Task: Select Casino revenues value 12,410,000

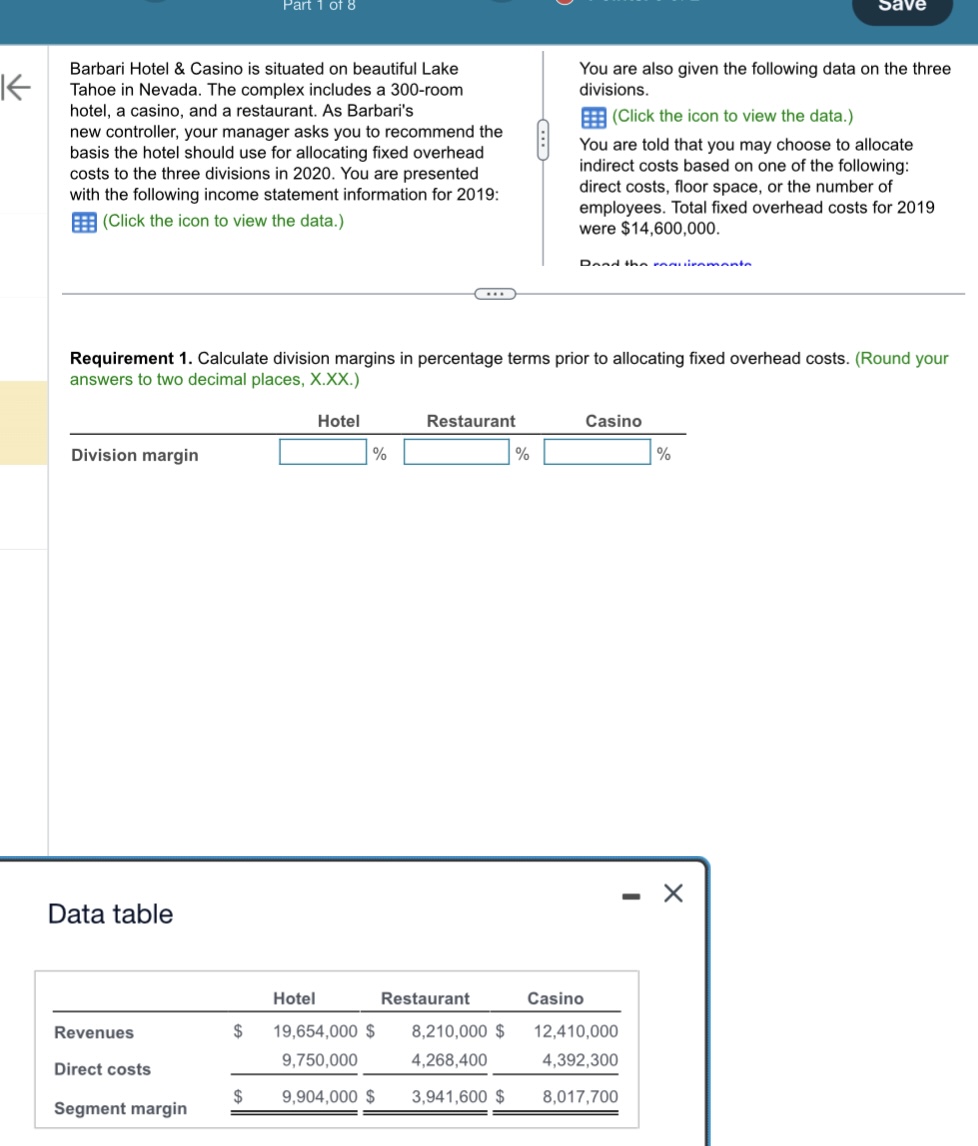Action: click(x=575, y=1031)
